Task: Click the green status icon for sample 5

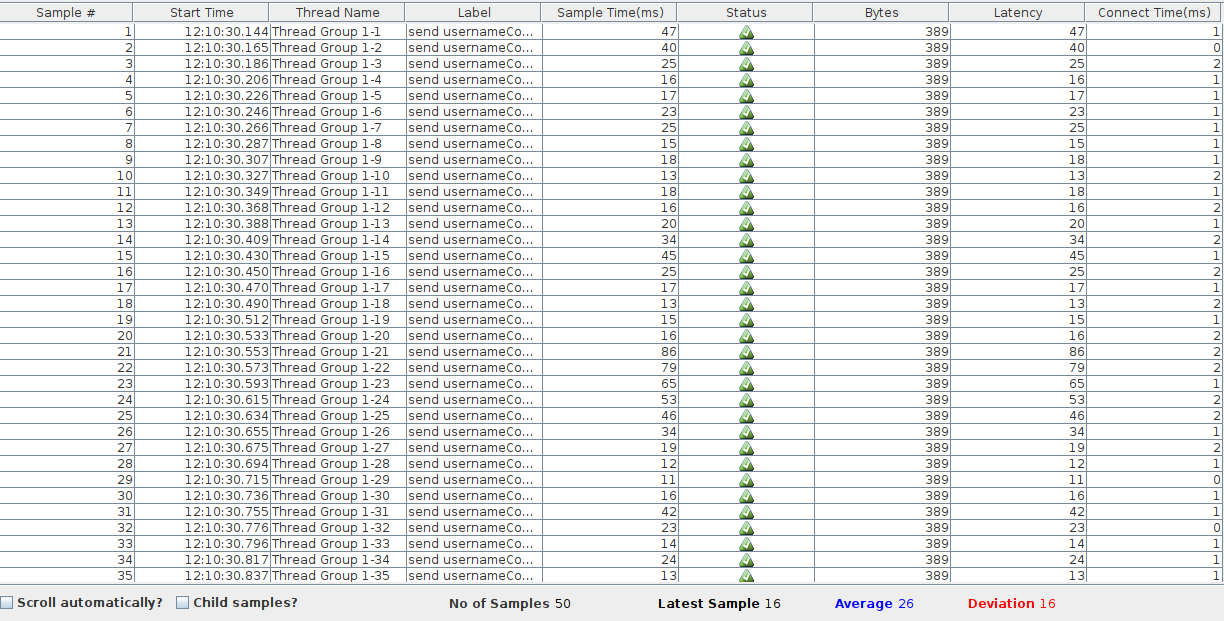Action: 746,96
